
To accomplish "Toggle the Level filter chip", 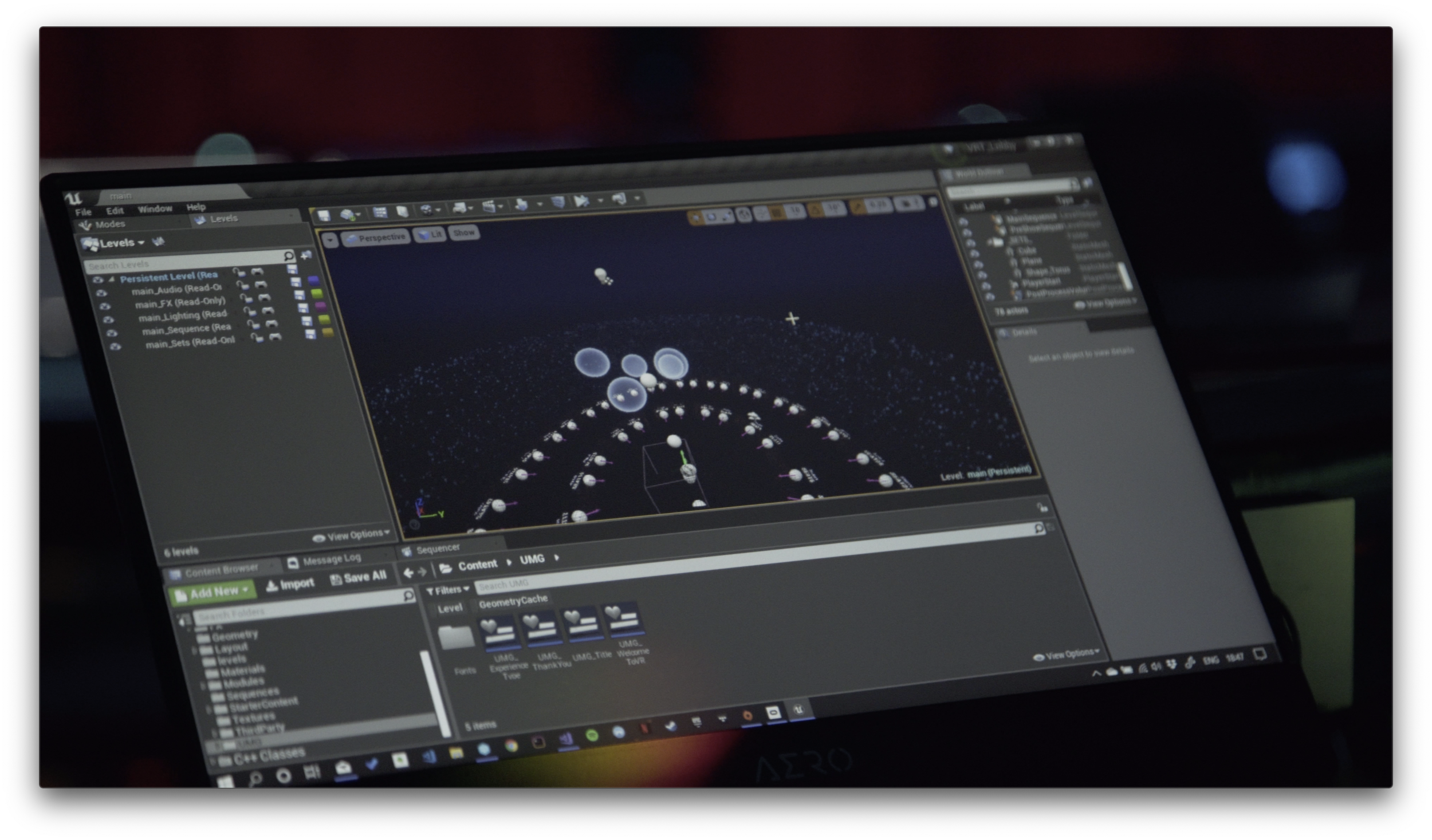I will coord(450,608).
